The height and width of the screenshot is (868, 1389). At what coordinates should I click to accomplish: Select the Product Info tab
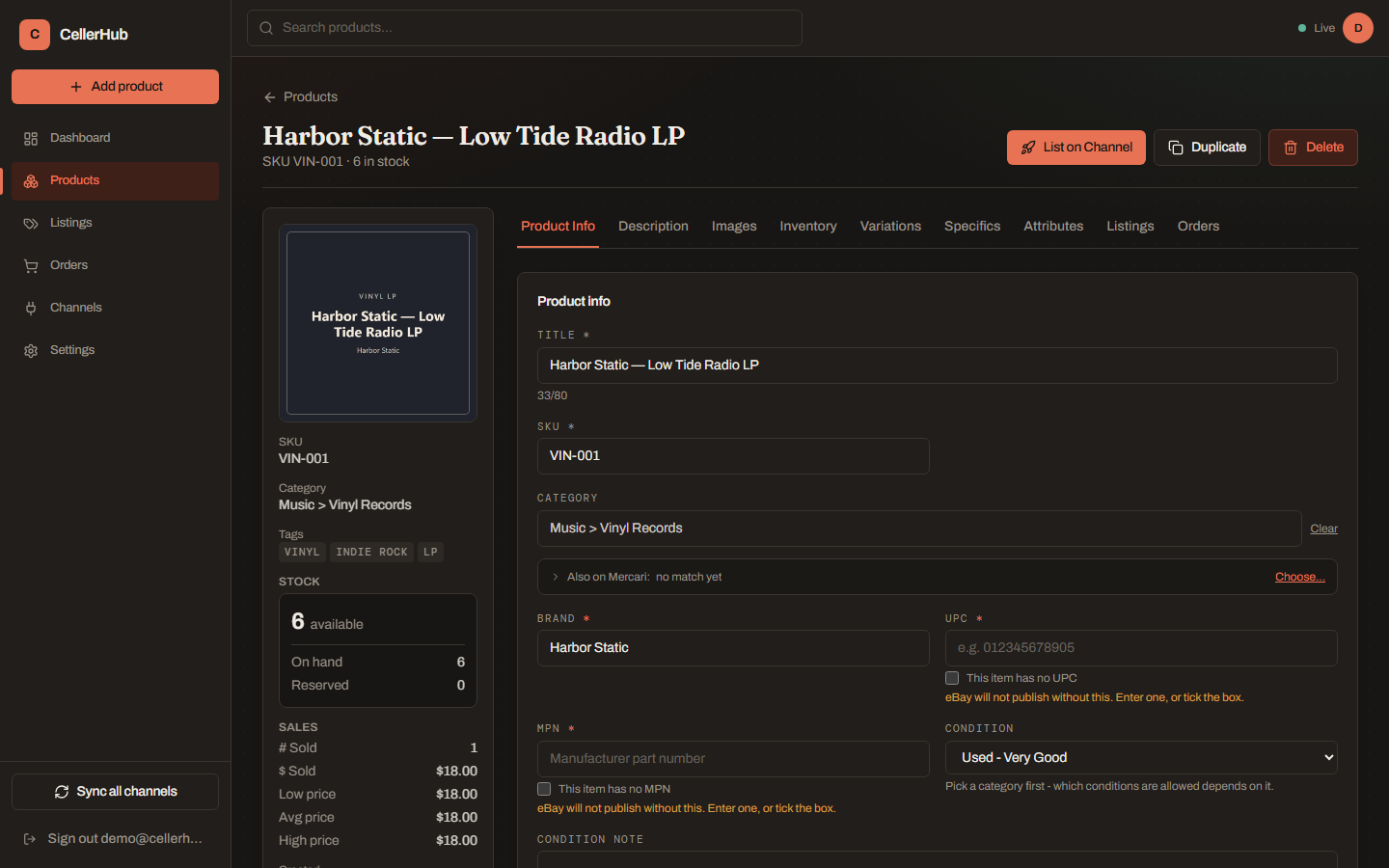pyautogui.click(x=558, y=227)
